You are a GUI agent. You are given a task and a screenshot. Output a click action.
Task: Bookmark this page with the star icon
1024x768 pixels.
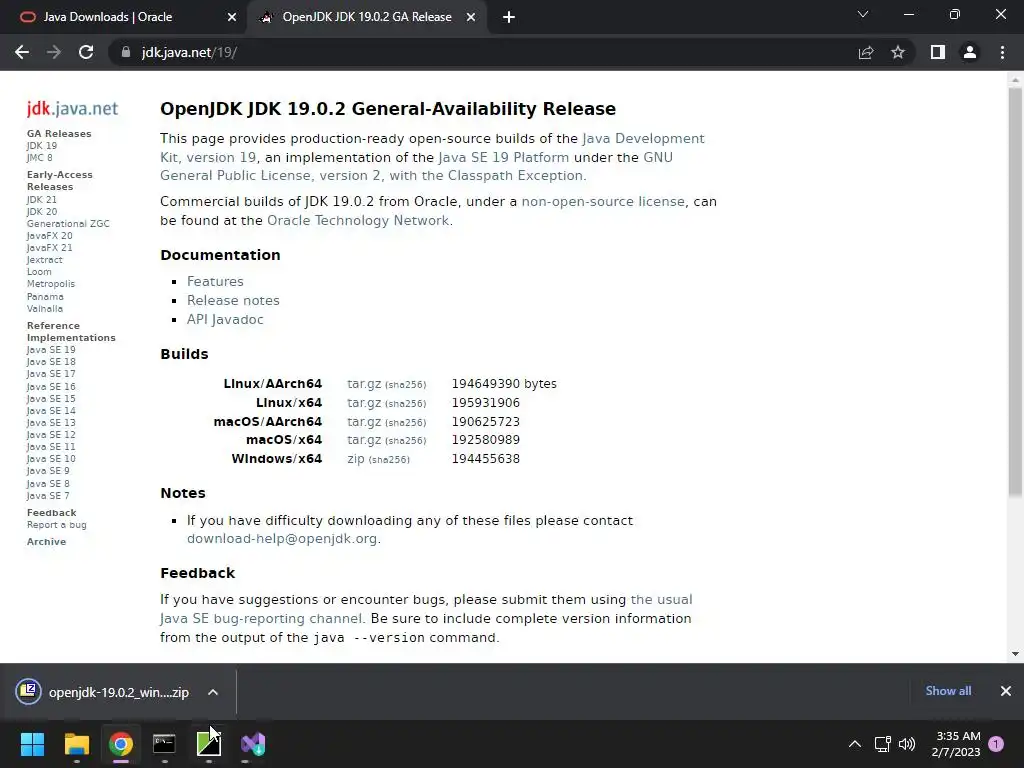[898, 52]
